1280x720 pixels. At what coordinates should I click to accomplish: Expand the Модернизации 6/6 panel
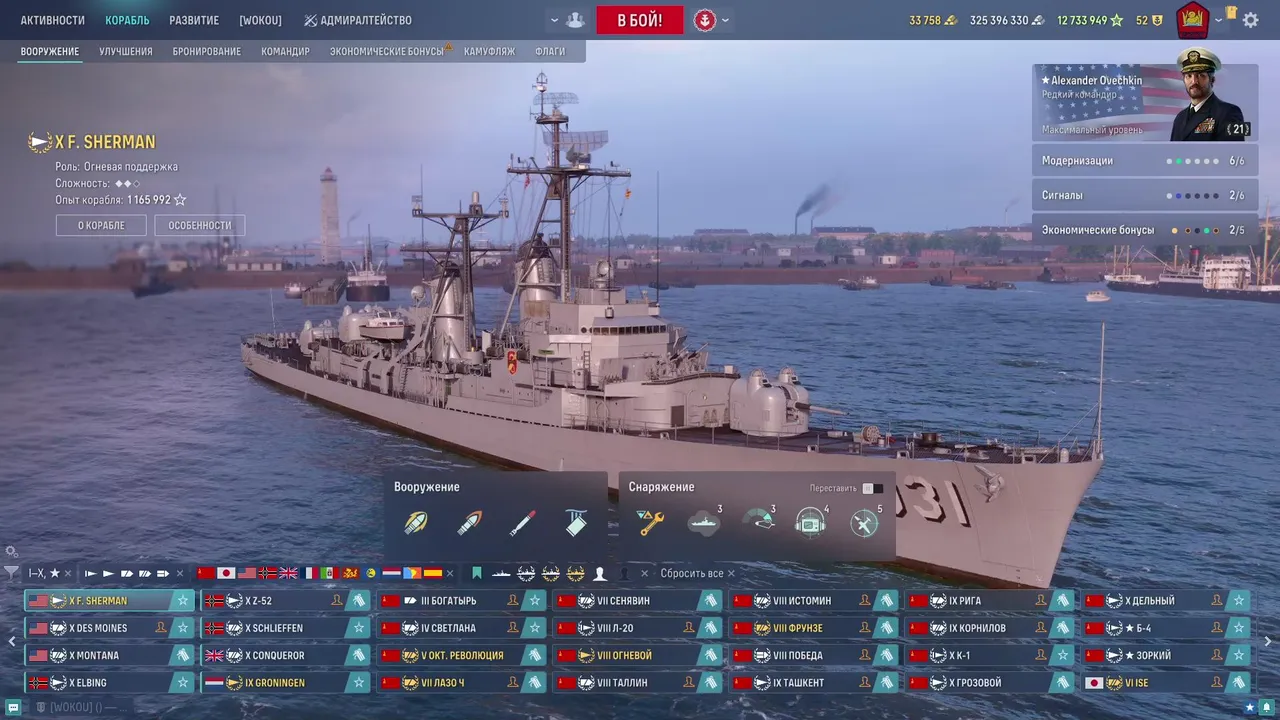click(1144, 161)
